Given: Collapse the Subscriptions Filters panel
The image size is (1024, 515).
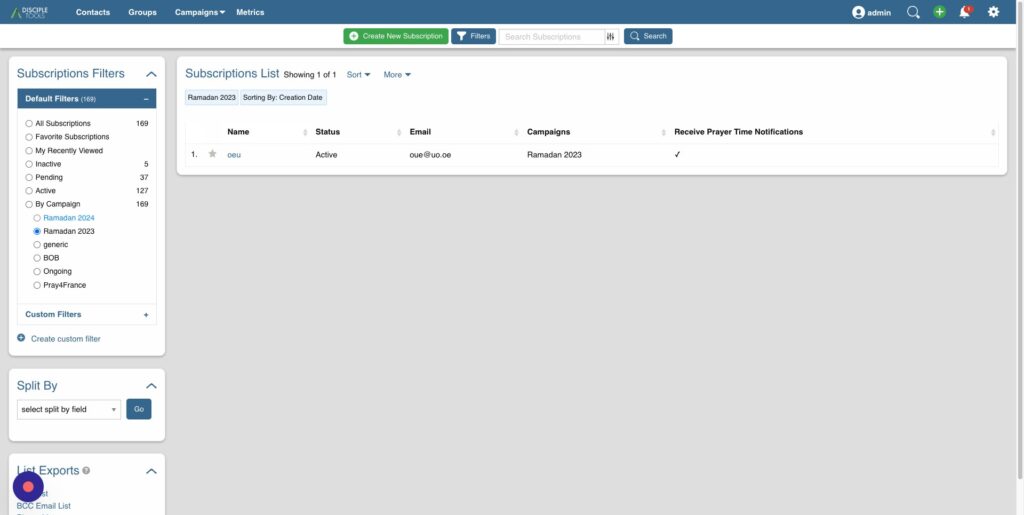Looking at the screenshot, I should [151, 74].
